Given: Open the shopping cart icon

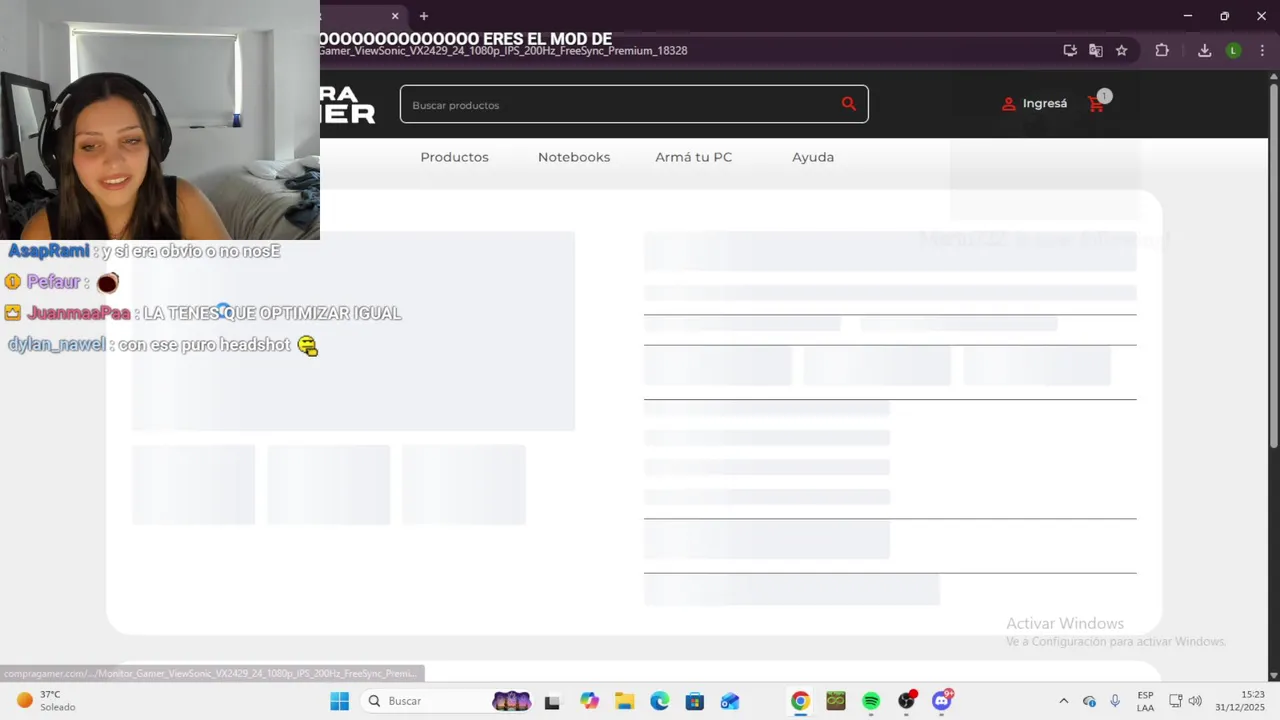Looking at the screenshot, I should click(x=1096, y=104).
